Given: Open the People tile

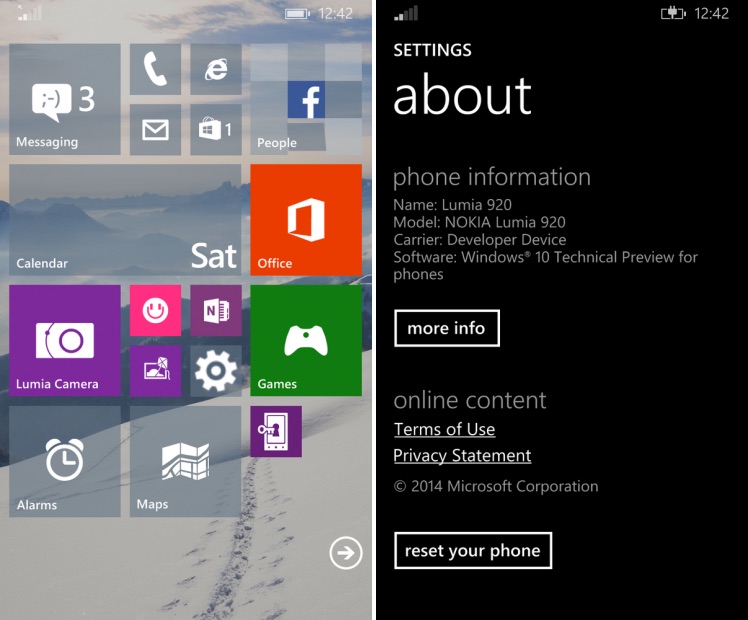Looking at the screenshot, I should [306, 99].
